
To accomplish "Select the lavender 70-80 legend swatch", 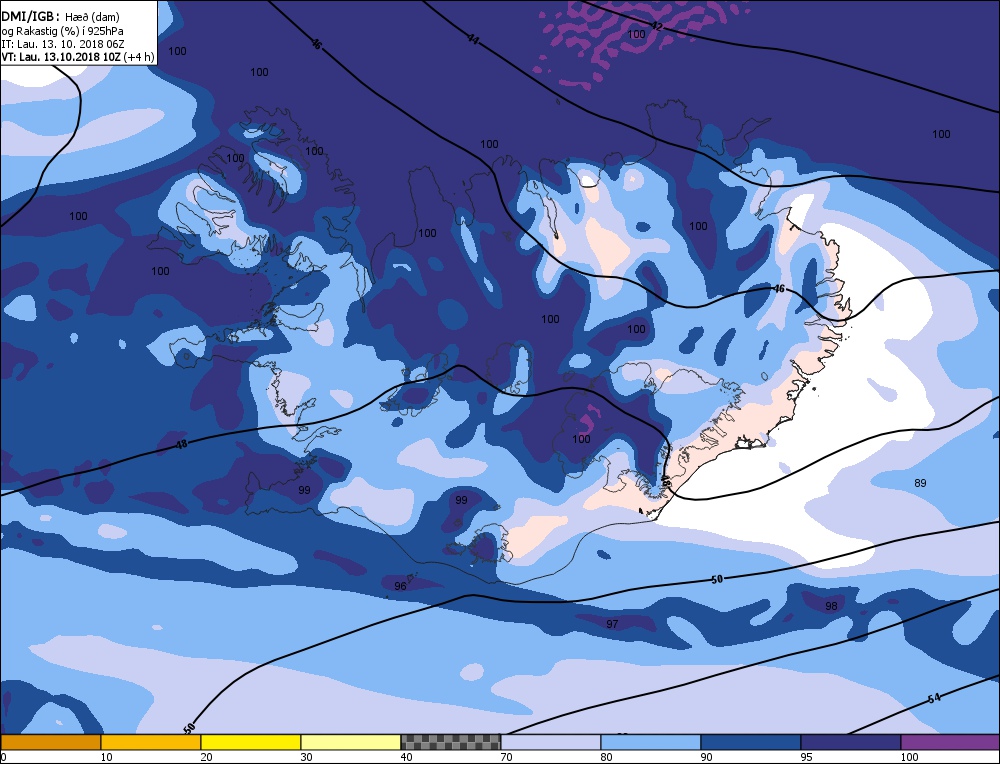I will click(x=551, y=742).
